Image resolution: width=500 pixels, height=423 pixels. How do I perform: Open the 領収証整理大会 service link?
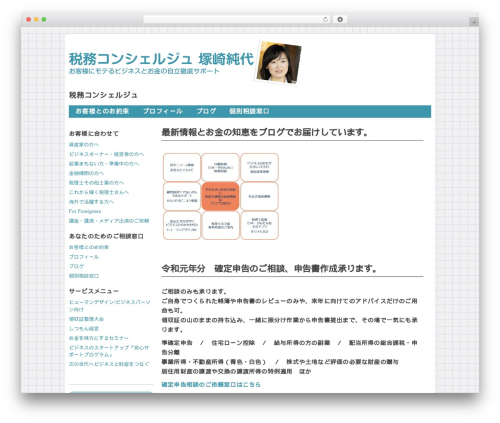[x=86, y=319]
